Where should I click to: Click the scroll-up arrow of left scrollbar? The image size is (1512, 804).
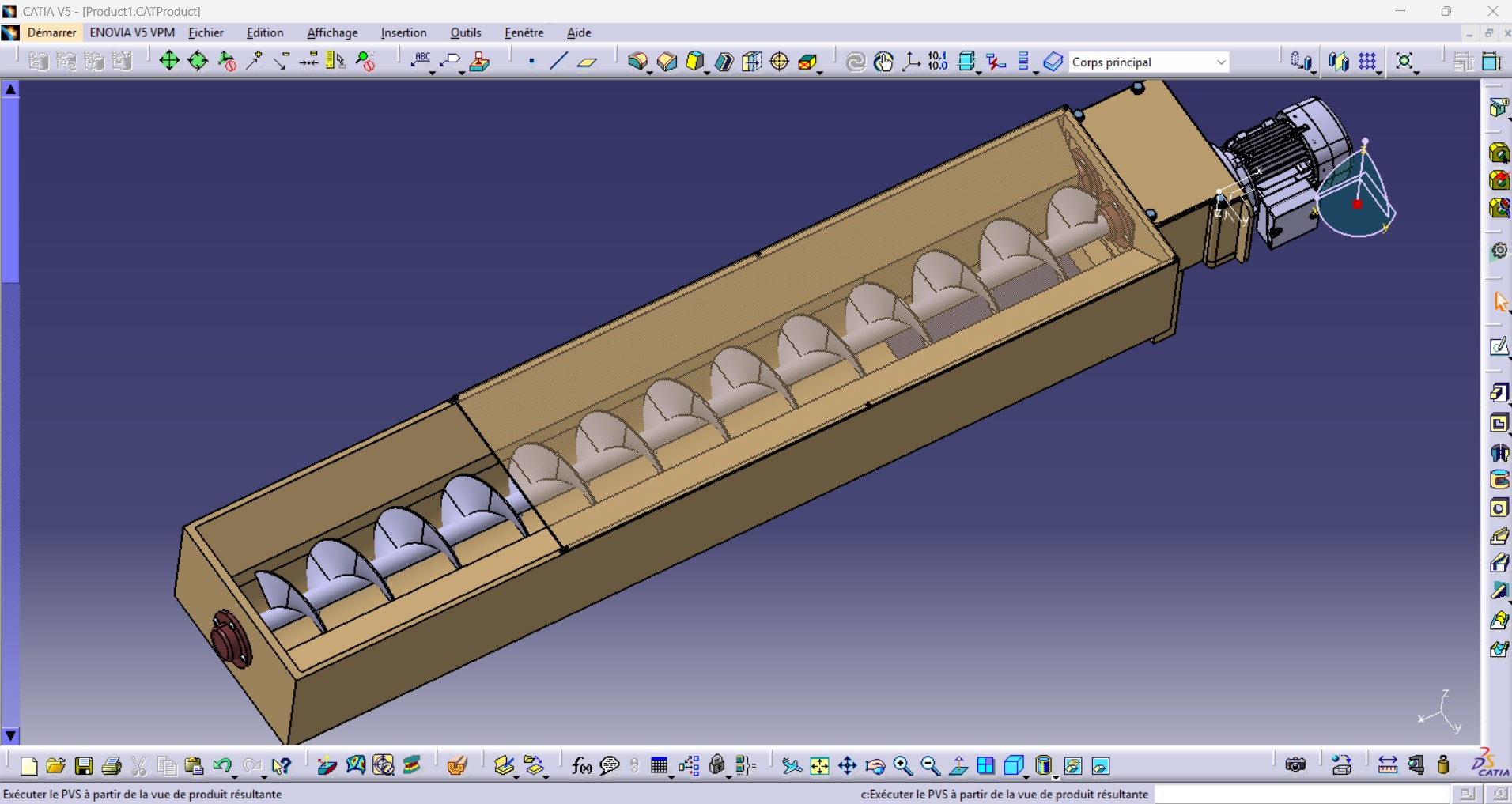(10, 89)
